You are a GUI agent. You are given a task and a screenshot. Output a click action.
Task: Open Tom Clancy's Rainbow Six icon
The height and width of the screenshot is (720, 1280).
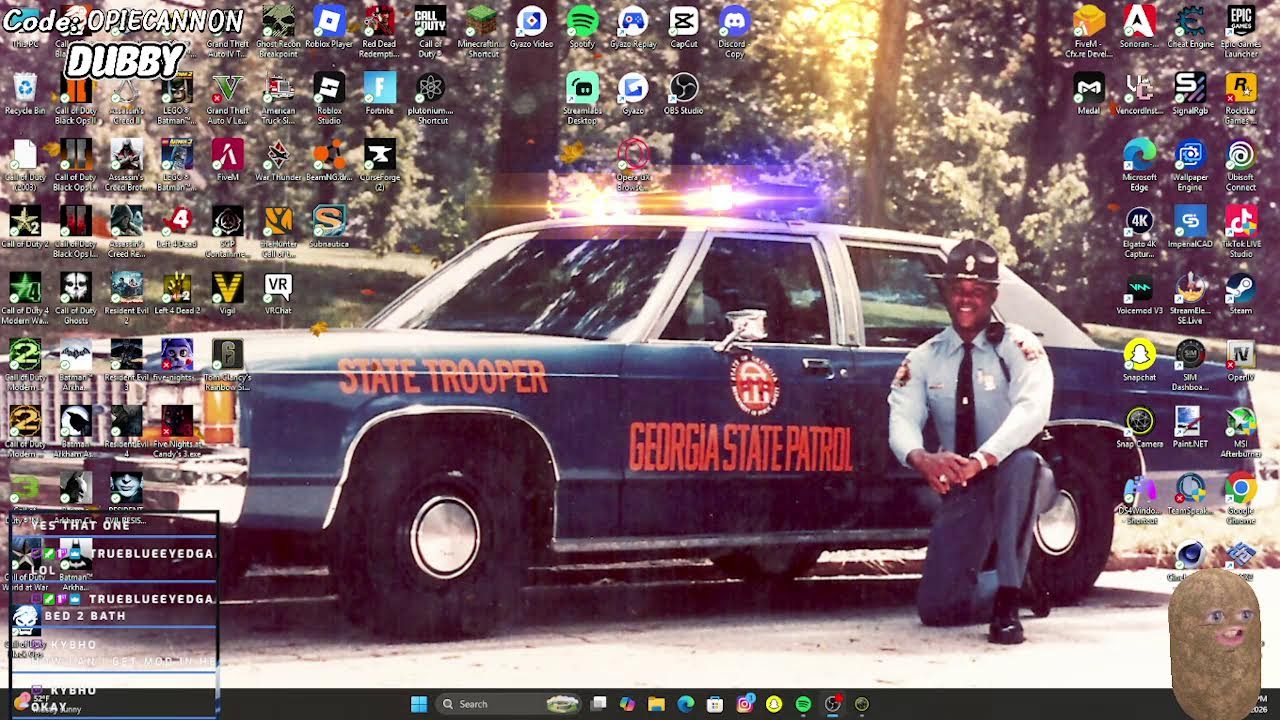[228, 365]
